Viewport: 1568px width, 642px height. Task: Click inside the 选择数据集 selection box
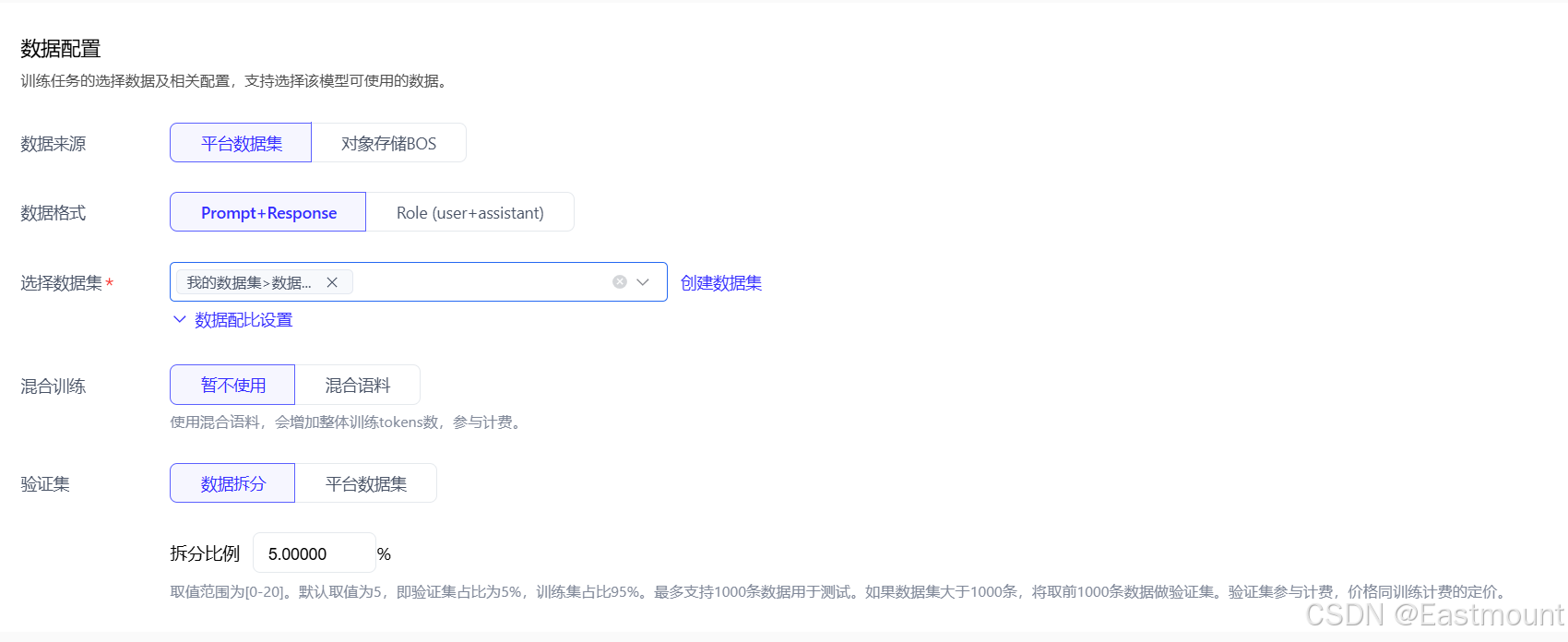418,282
